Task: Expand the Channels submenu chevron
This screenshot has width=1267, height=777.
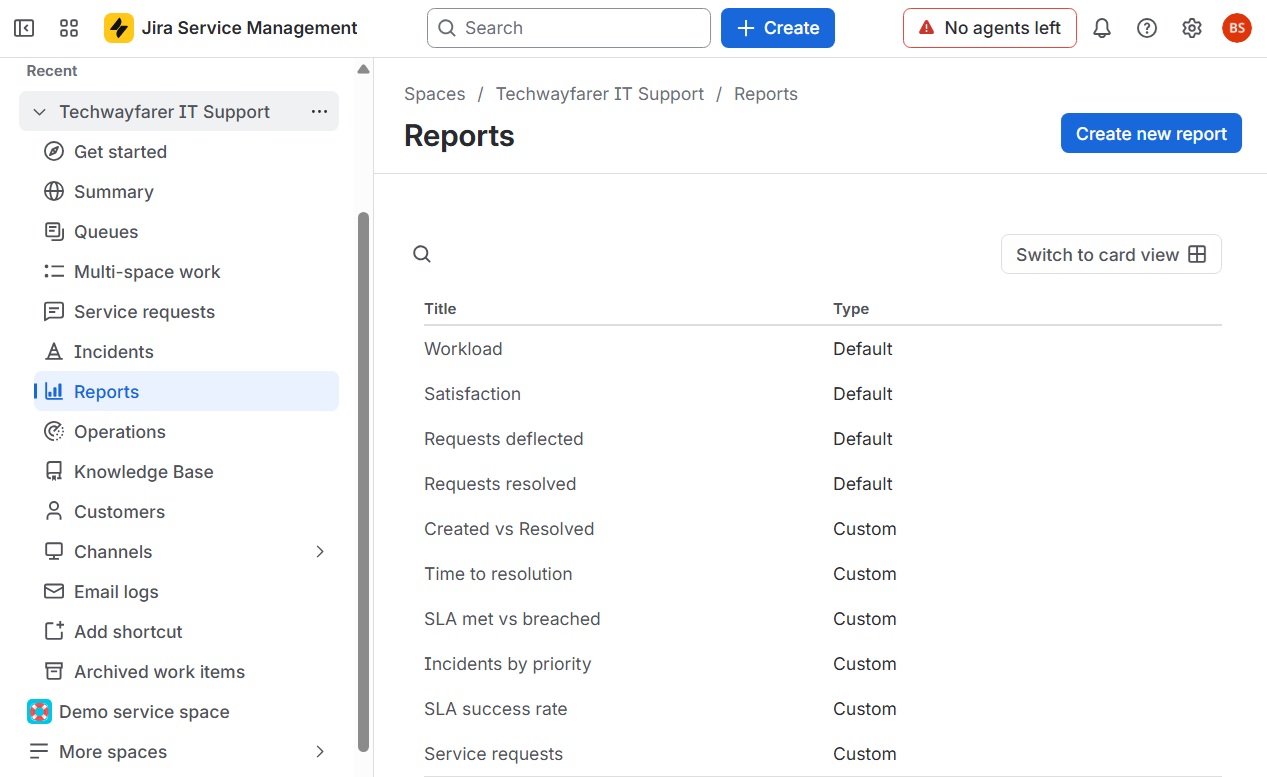Action: click(320, 552)
